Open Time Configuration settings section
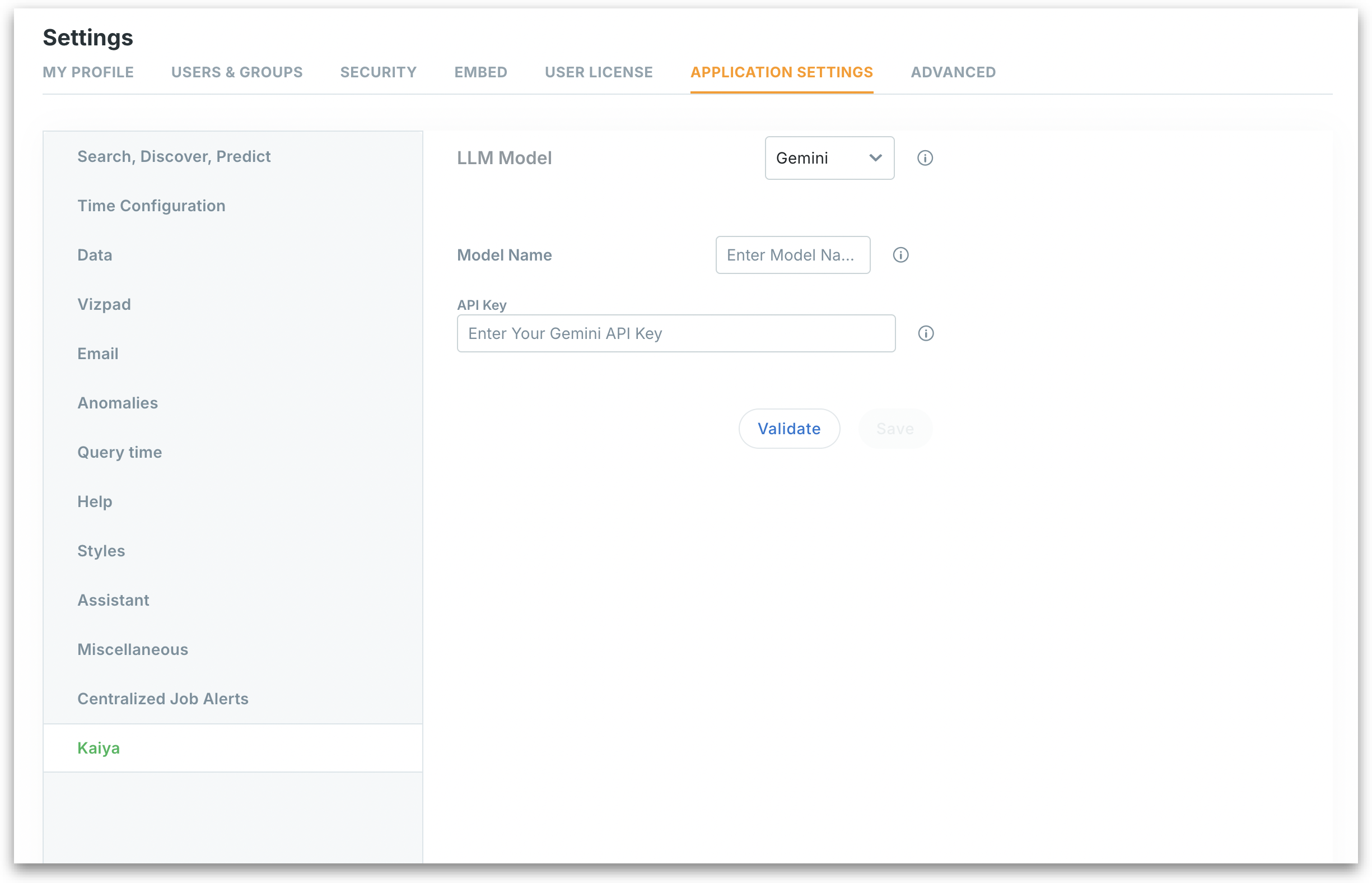 (x=151, y=205)
